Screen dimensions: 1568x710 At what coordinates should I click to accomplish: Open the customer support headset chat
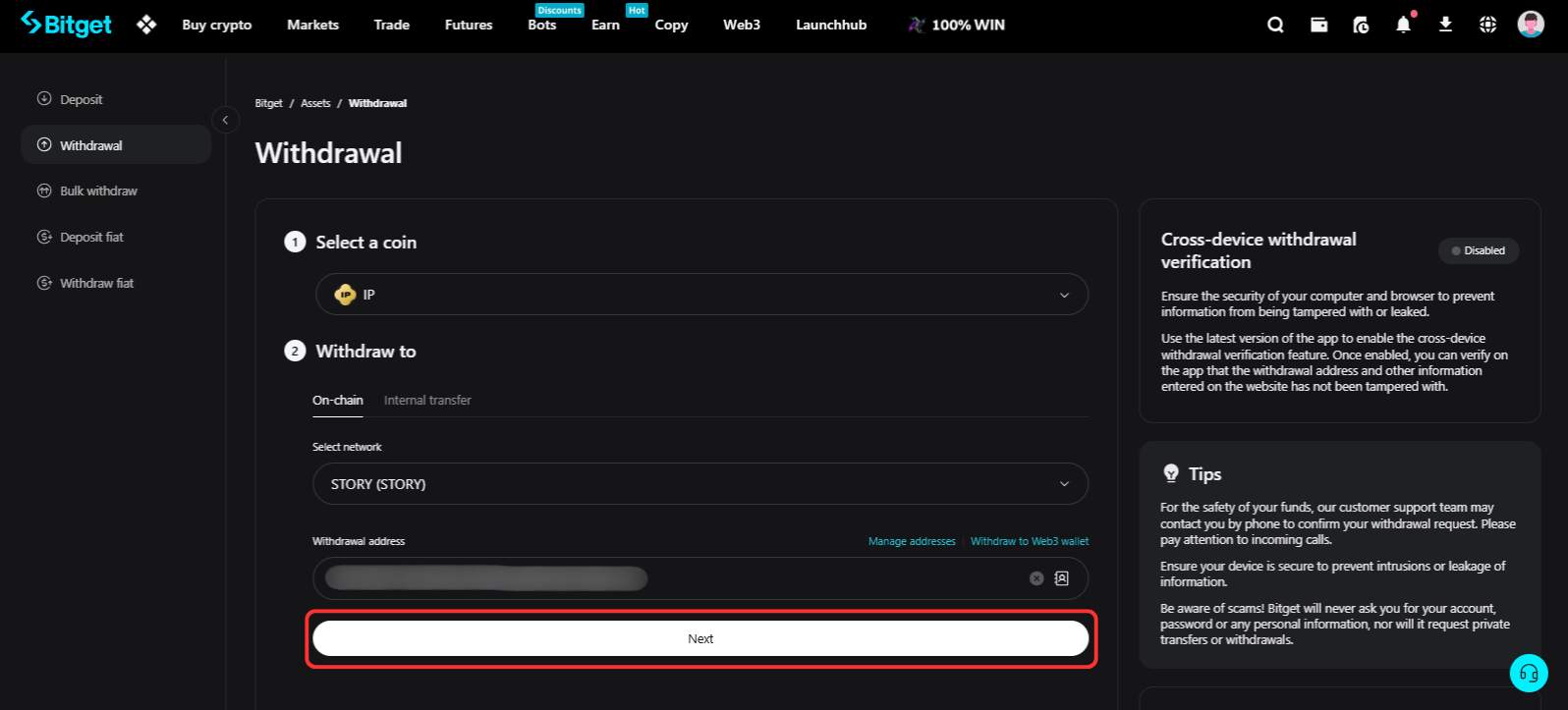tap(1529, 673)
